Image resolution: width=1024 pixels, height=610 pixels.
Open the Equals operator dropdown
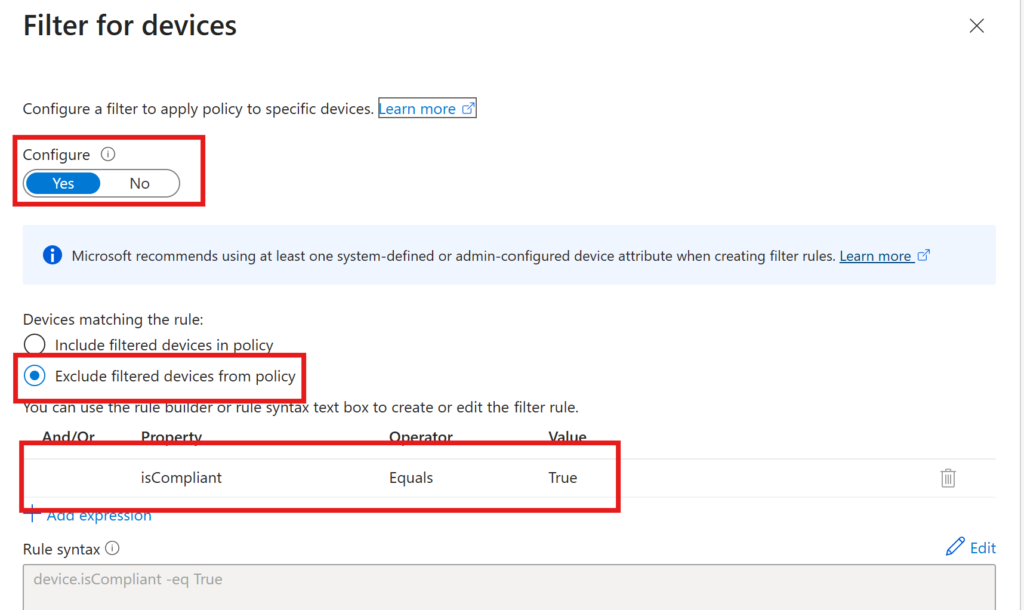pos(411,478)
